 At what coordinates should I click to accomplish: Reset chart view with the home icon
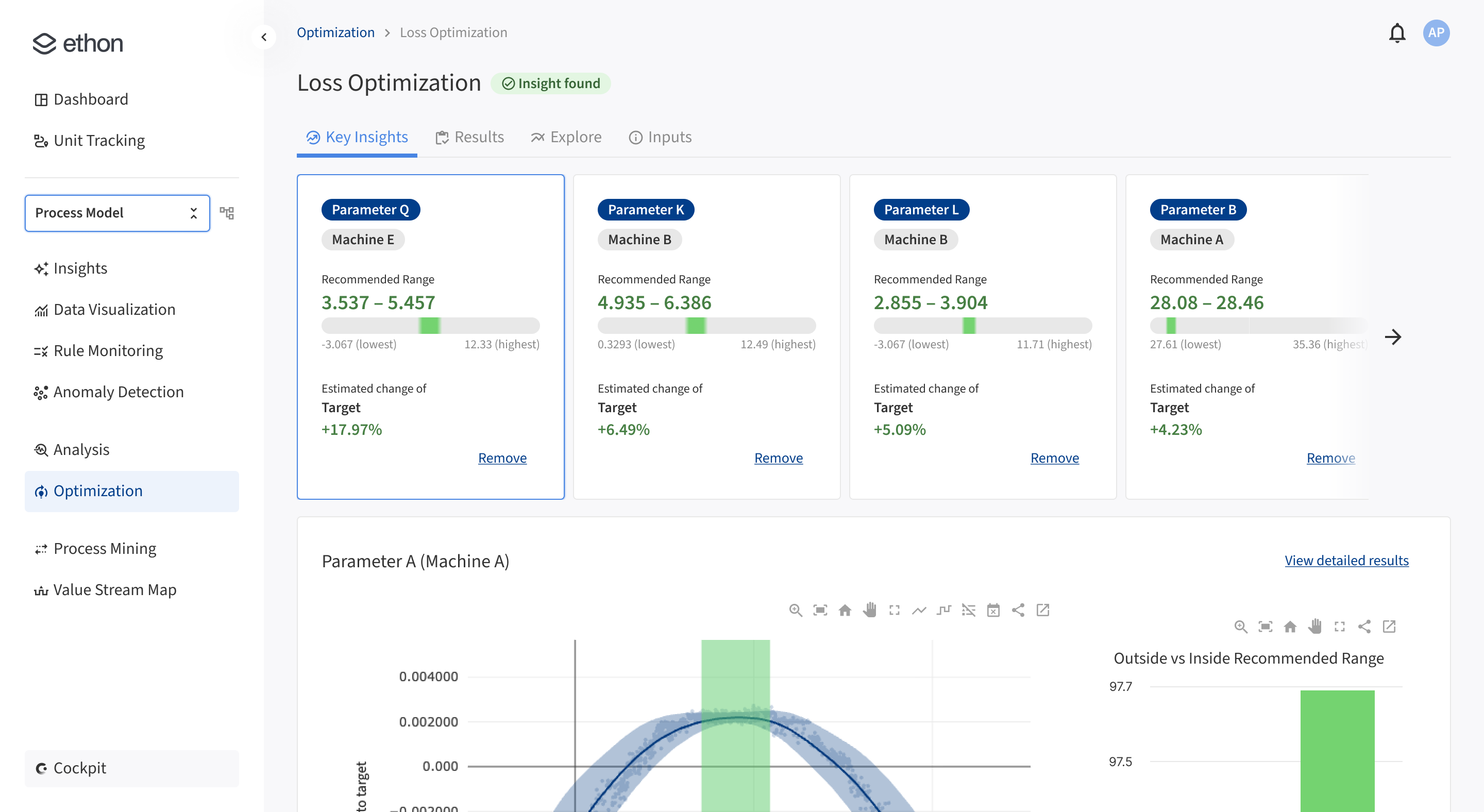click(x=845, y=610)
